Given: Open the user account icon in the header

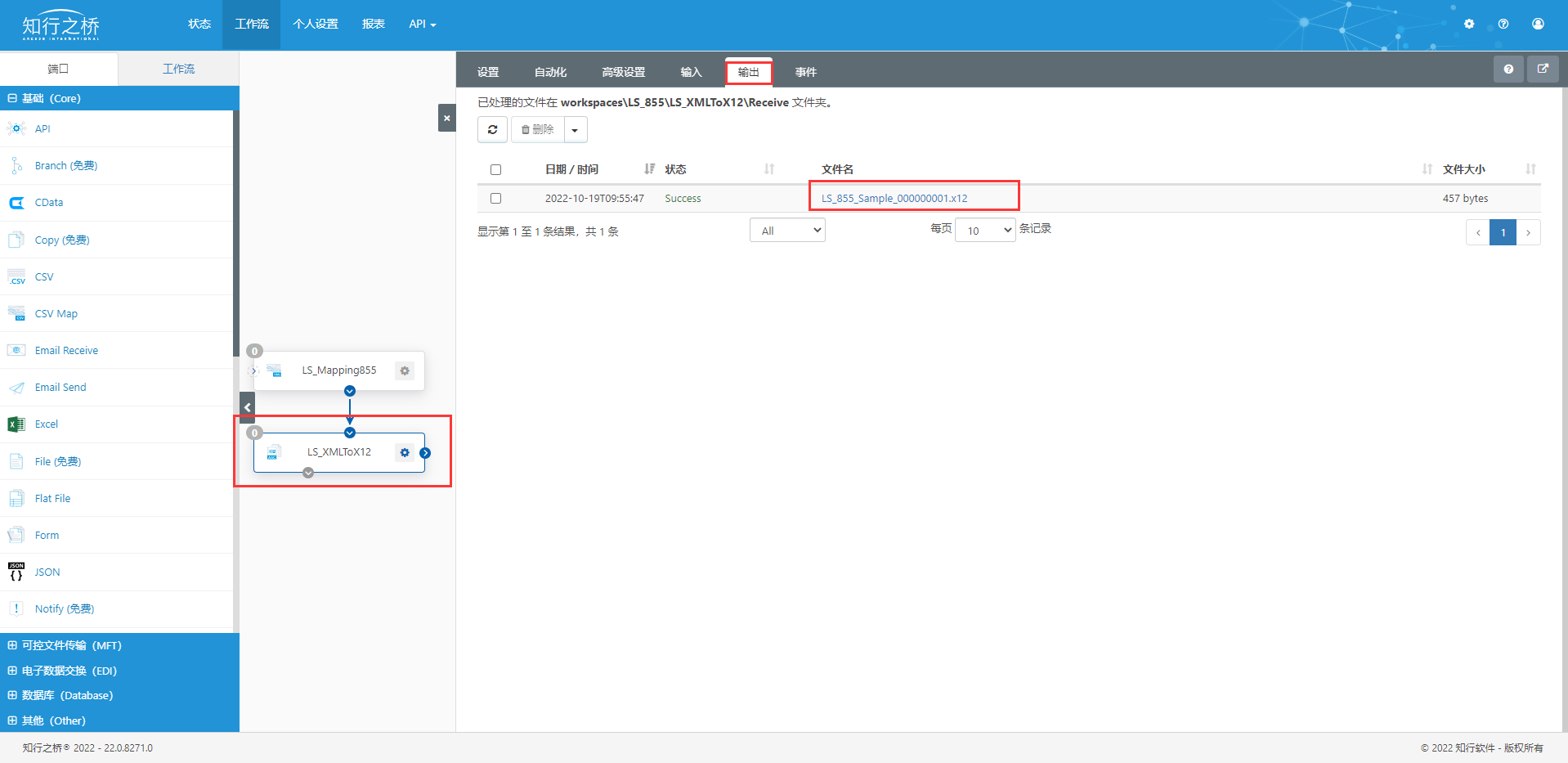Looking at the screenshot, I should click(1538, 24).
